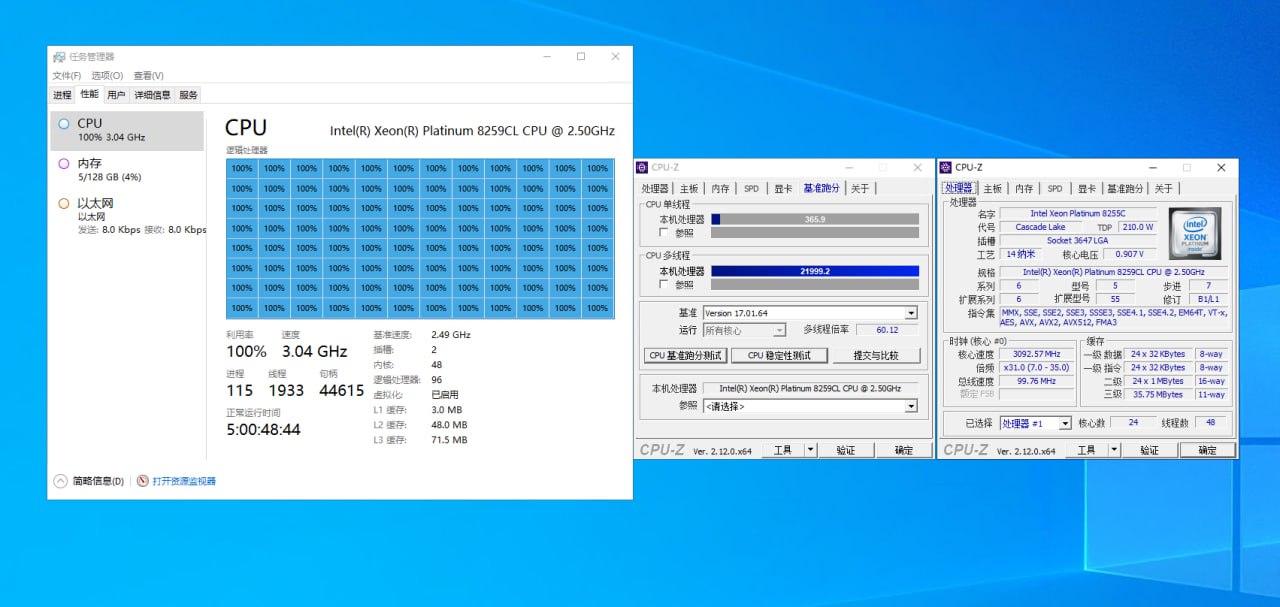Click the 本机处理器 field below the benchmark buttons
The width and height of the screenshot is (1280, 607).
pyautogui.click(x=810, y=388)
